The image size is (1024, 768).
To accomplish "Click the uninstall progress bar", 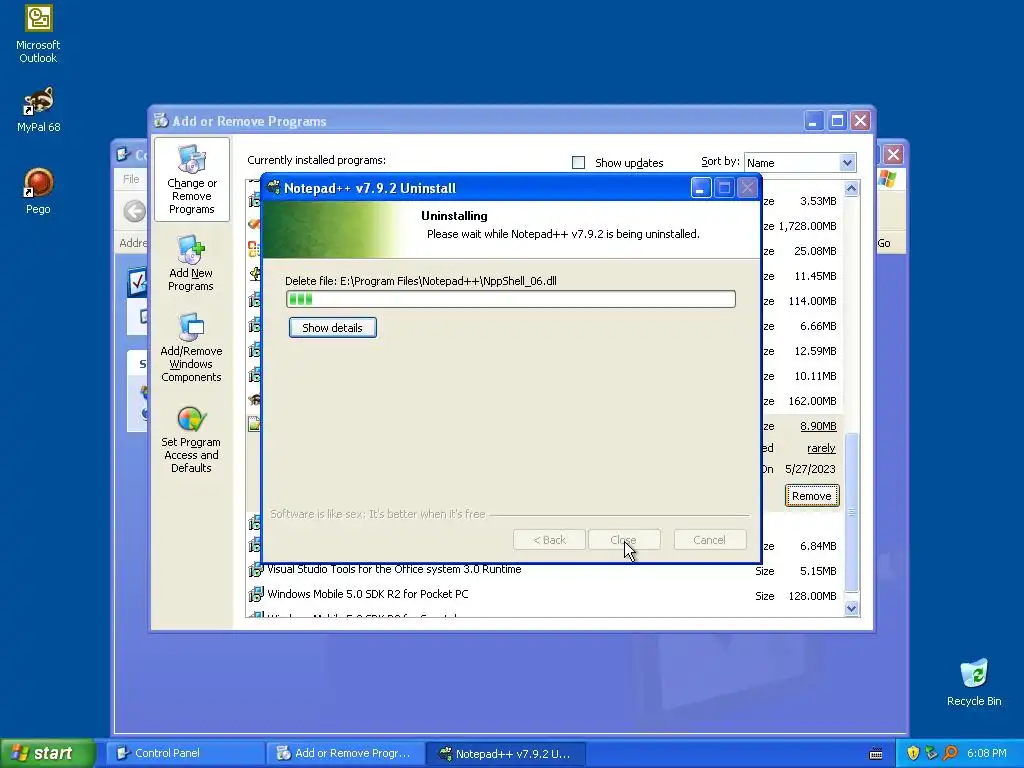I will pyautogui.click(x=511, y=299).
